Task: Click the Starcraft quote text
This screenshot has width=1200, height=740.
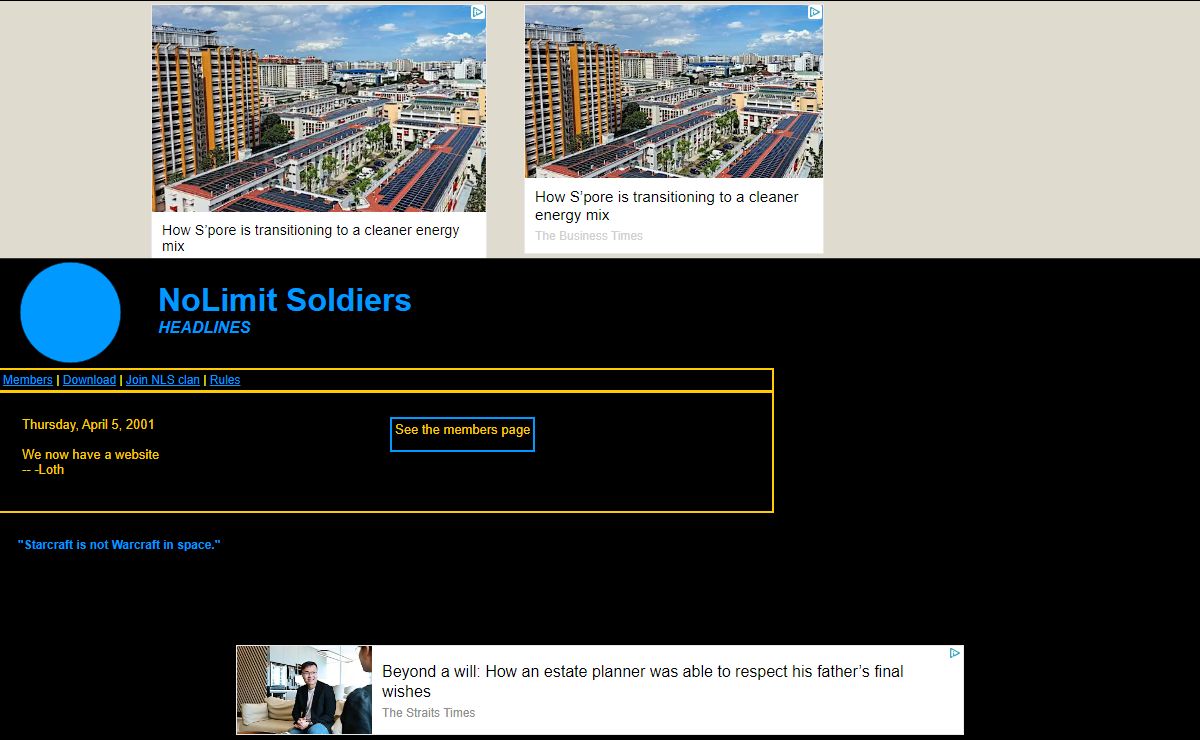Action: click(119, 545)
